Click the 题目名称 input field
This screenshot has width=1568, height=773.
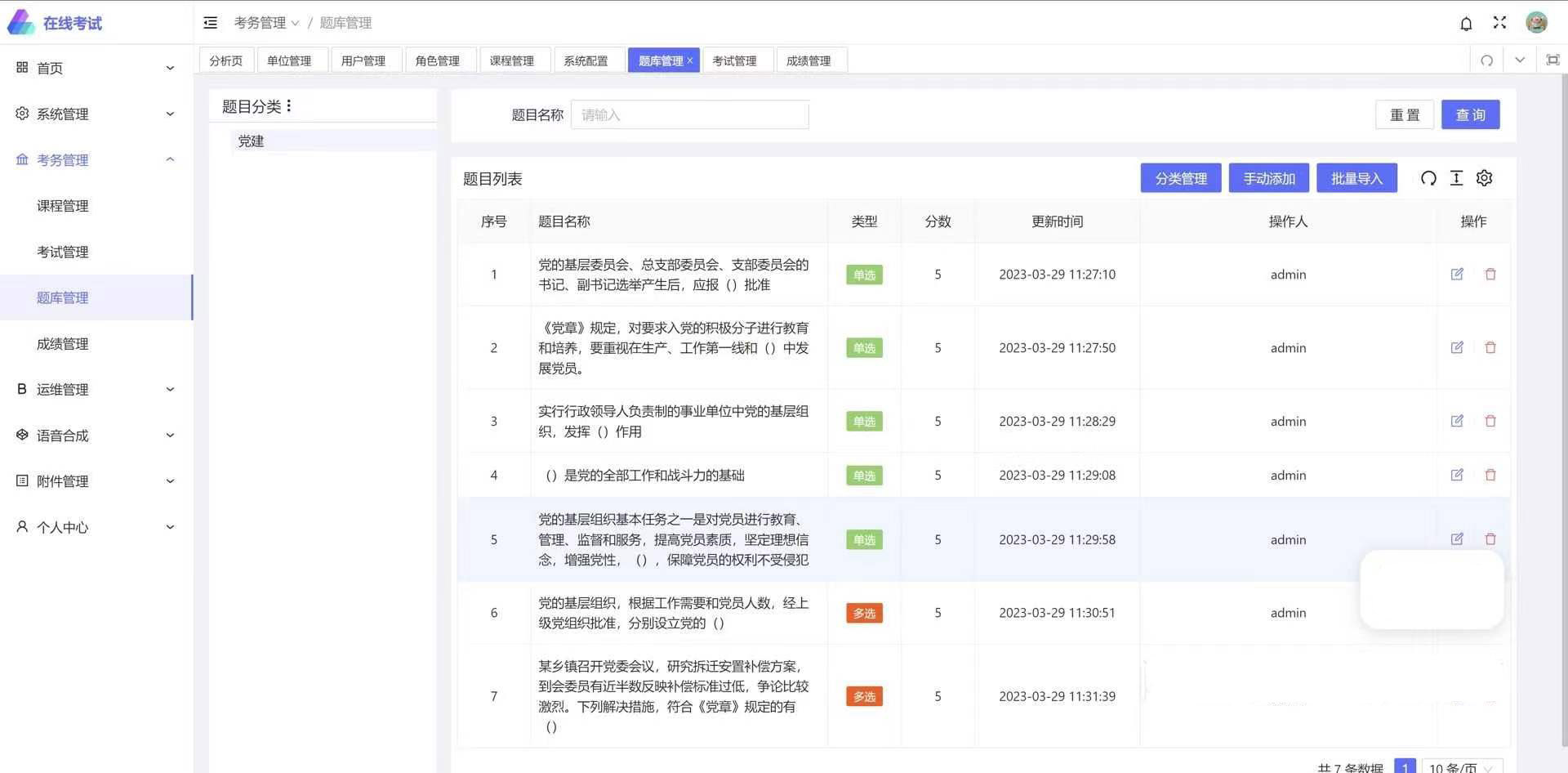click(689, 115)
